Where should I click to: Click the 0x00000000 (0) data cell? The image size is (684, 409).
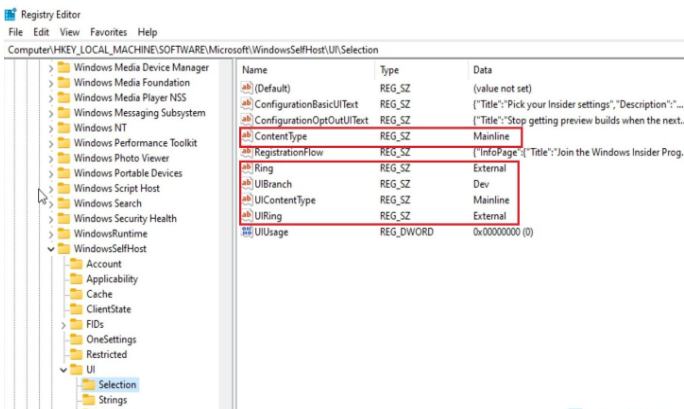coord(503,232)
